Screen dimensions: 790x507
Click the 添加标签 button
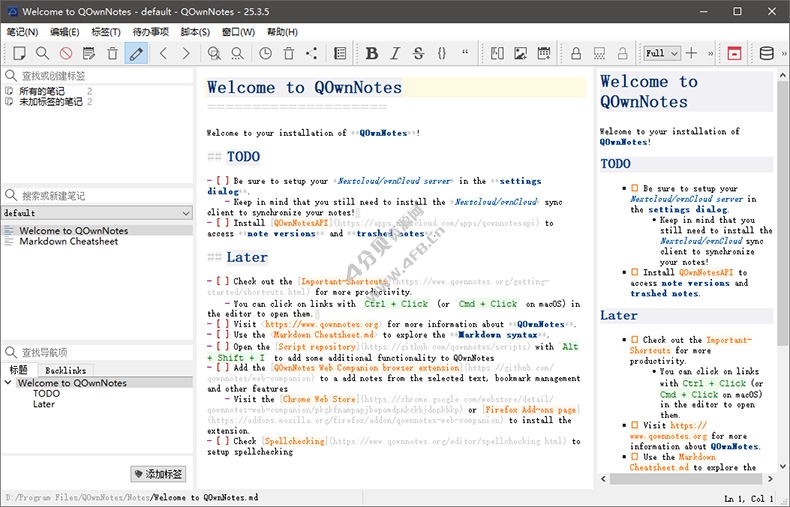(158, 474)
